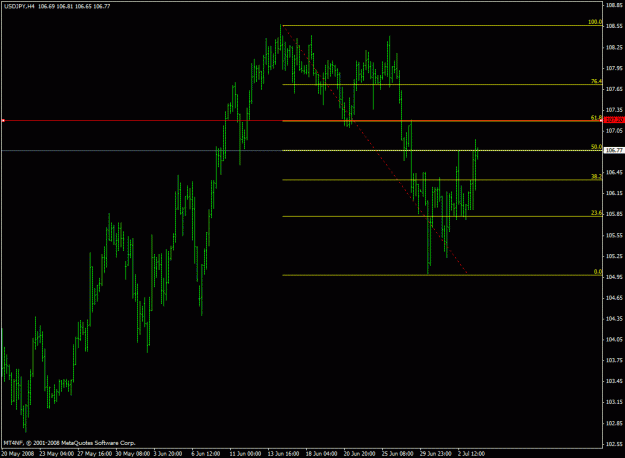This screenshot has height=458, width=625.
Task: Click the 104.05 price axis label
Action: pyautogui.click(x=614, y=339)
